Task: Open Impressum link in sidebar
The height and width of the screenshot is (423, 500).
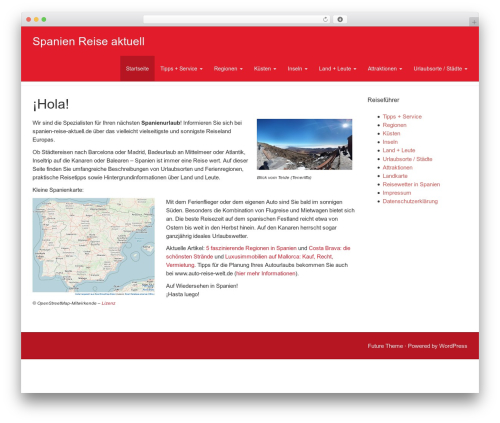Action: click(397, 193)
